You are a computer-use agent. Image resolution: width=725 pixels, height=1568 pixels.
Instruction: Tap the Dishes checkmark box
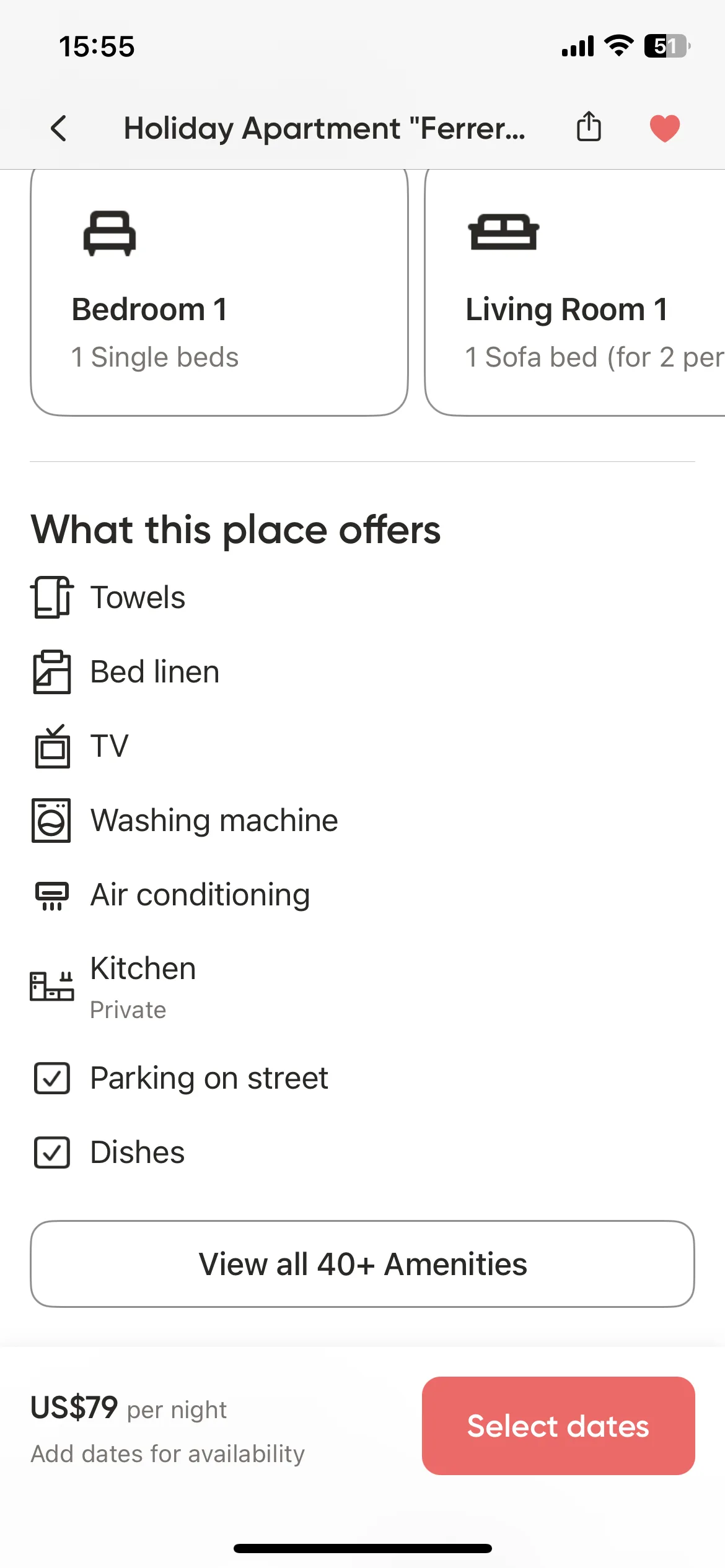[52, 1152]
